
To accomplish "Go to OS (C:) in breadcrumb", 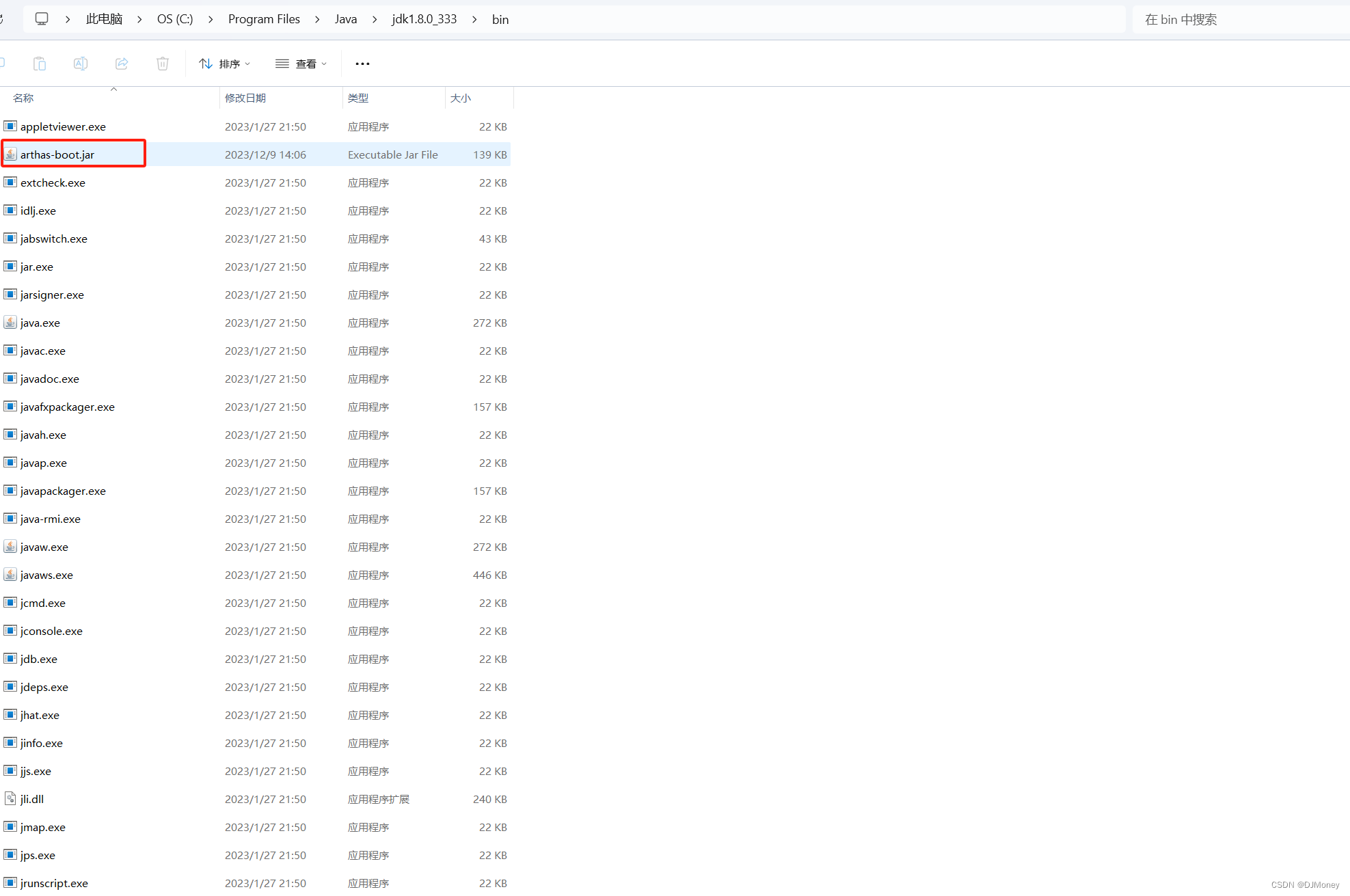I will coord(175,19).
